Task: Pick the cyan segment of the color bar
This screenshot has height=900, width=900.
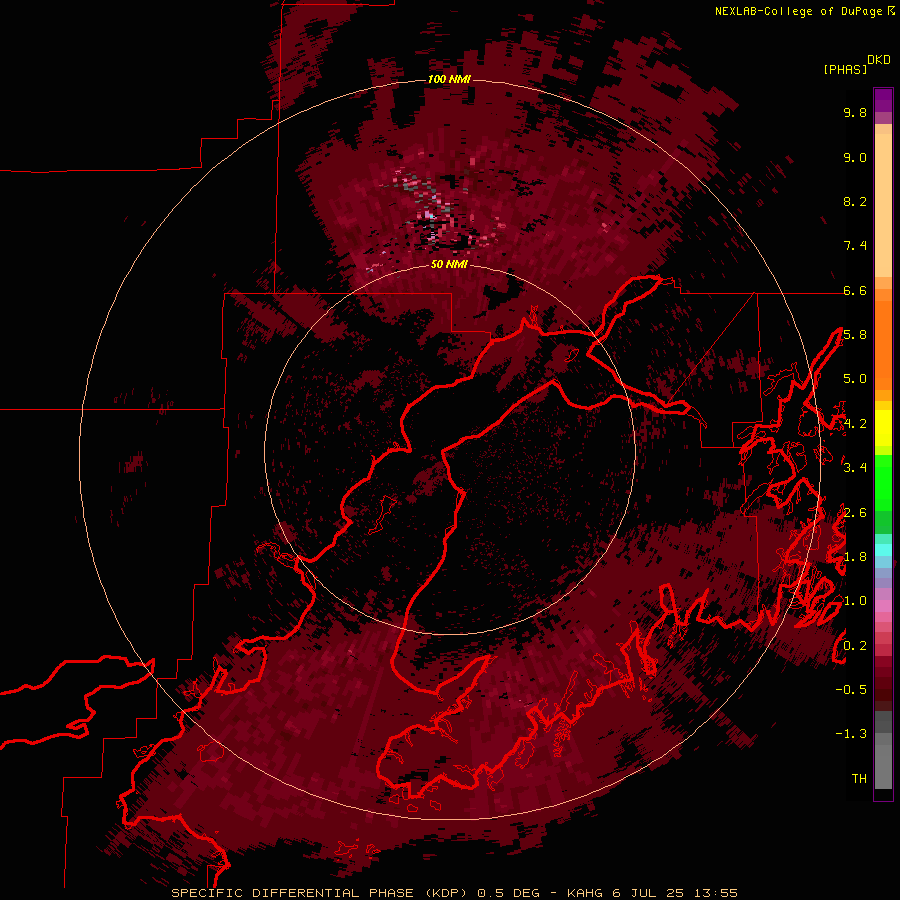Action: click(x=883, y=550)
